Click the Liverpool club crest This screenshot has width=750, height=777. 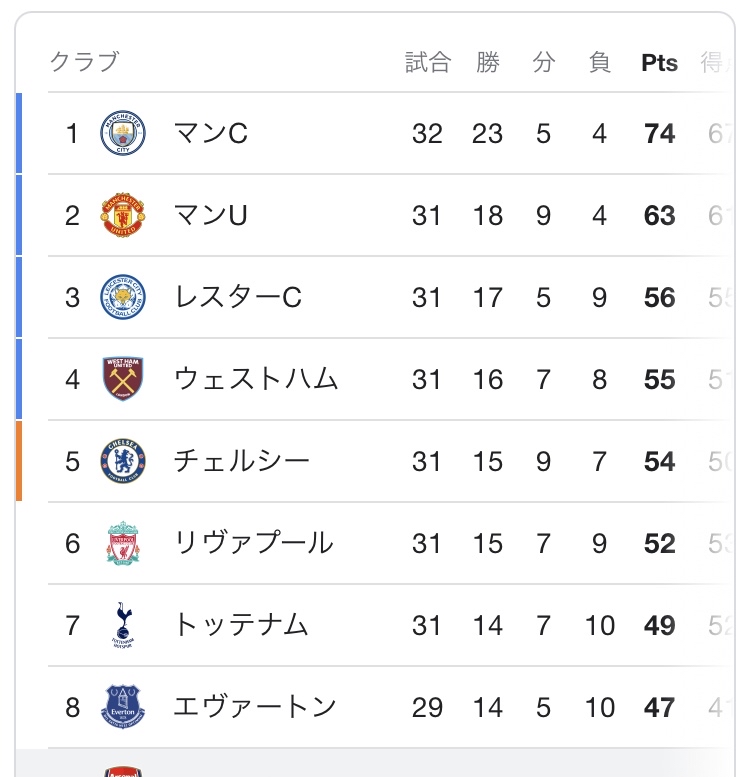coord(123,544)
